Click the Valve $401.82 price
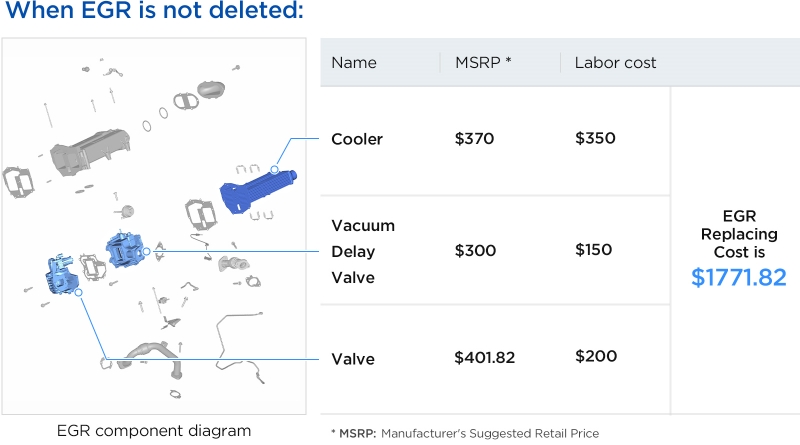 [x=485, y=357]
